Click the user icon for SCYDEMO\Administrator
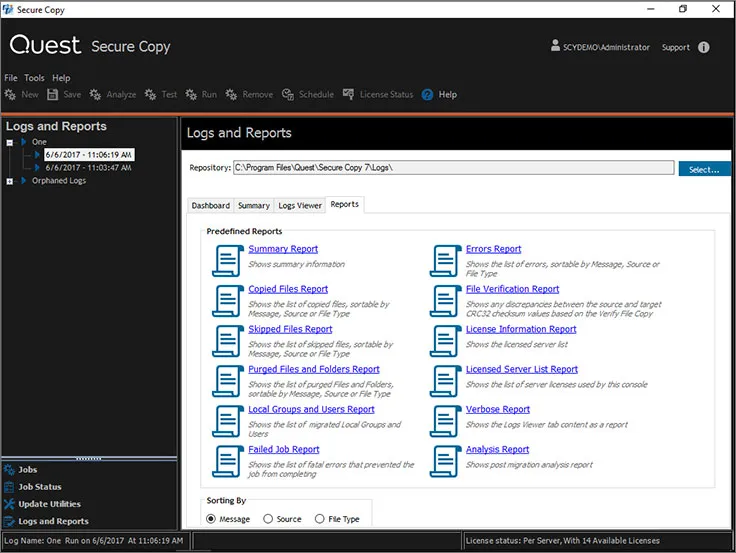The image size is (736, 553). tap(555, 46)
